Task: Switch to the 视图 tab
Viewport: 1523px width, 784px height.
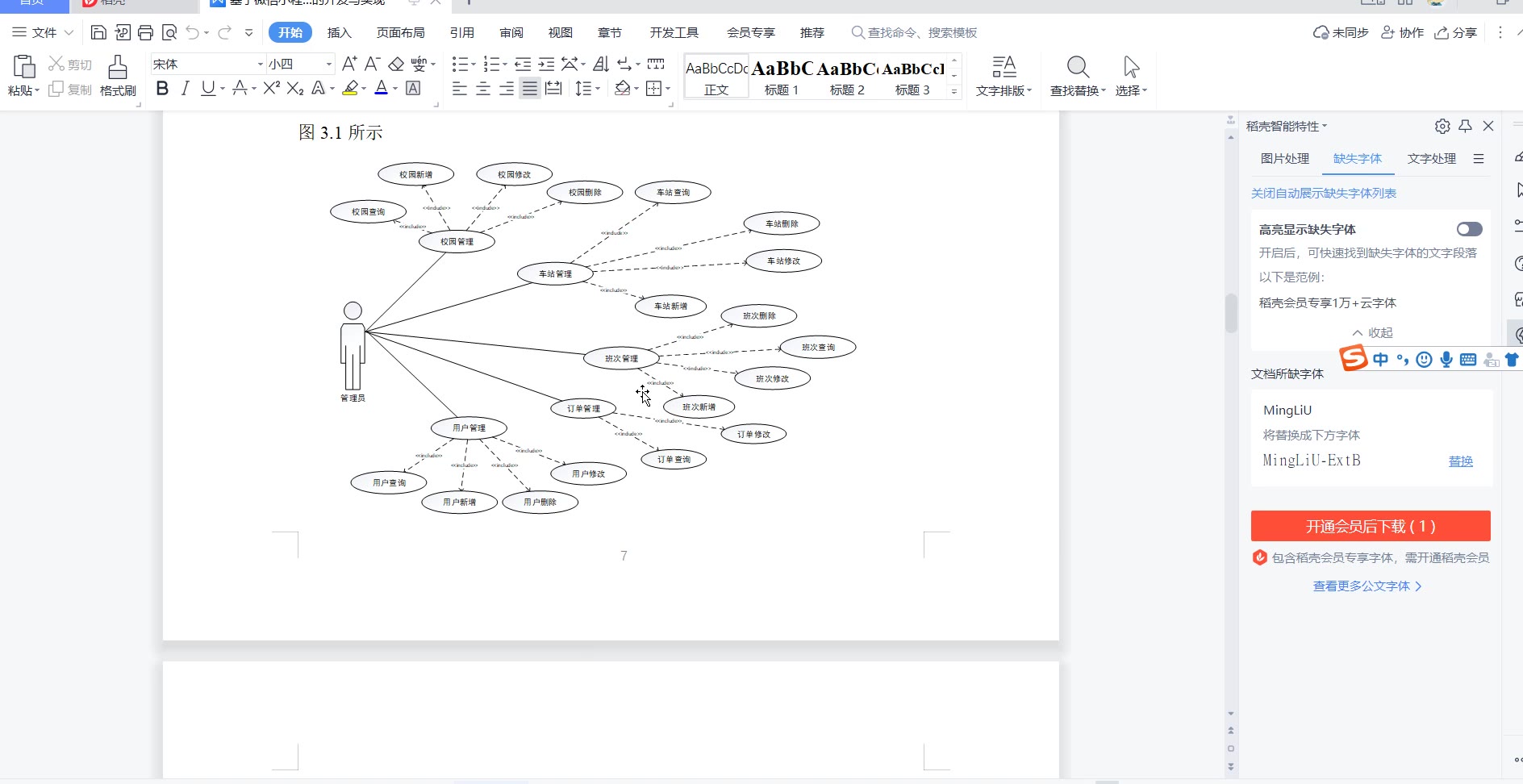Action: click(x=561, y=32)
